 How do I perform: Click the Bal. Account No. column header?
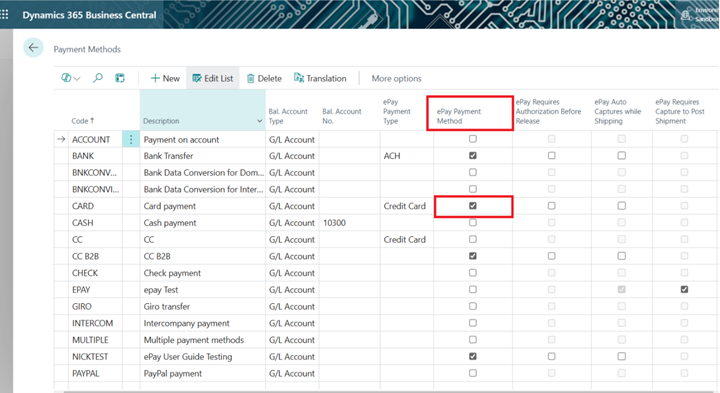(x=342, y=116)
